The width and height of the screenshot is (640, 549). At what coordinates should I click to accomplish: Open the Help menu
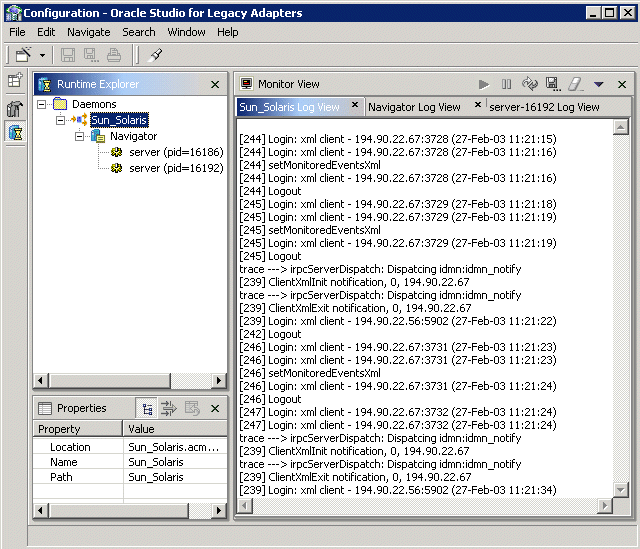(227, 32)
